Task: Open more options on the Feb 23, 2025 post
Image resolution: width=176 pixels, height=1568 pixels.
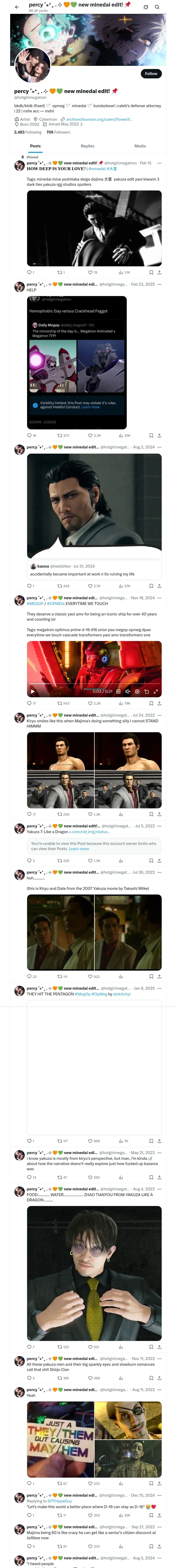Action: (159, 284)
